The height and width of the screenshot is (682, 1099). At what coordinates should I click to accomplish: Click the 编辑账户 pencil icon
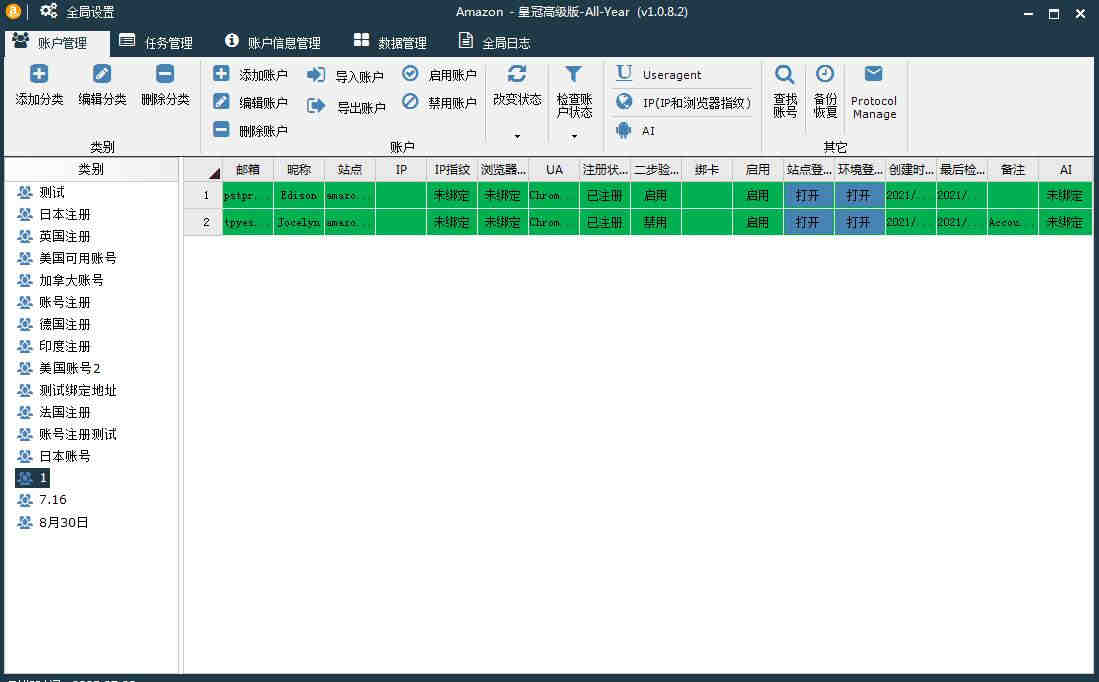click(221, 102)
